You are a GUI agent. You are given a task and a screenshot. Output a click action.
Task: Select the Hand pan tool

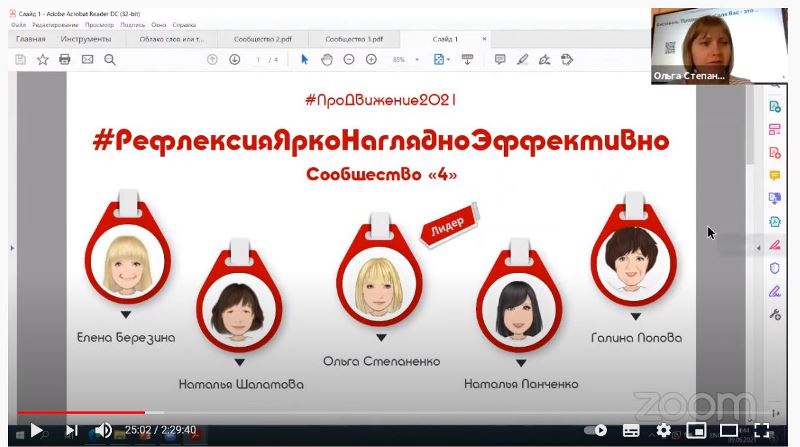coord(326,60)
